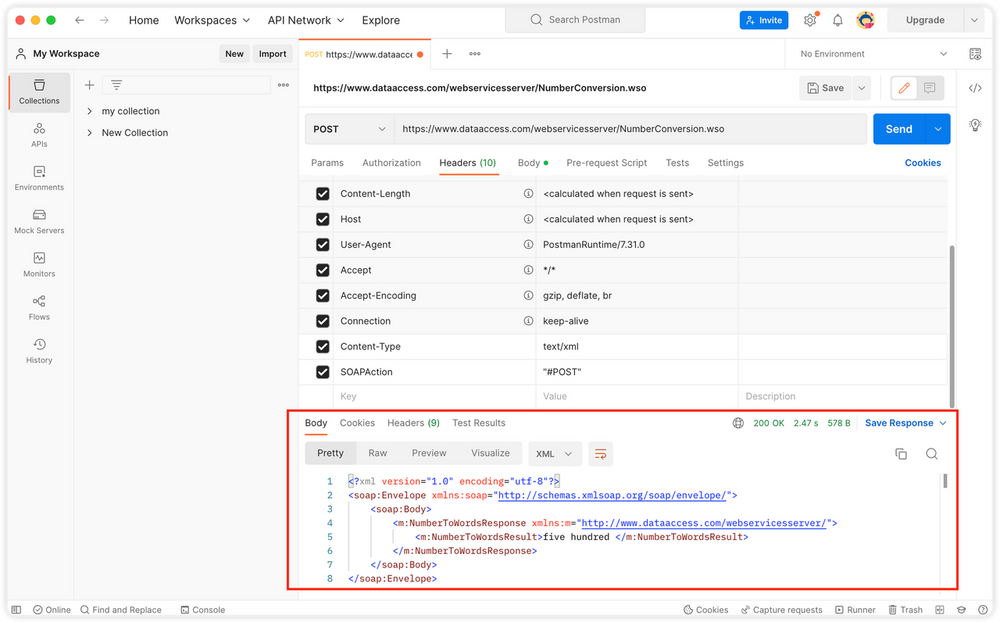1000x623 pixels.
Task: Open the notifications bell icon
Action: coord(838,20)
